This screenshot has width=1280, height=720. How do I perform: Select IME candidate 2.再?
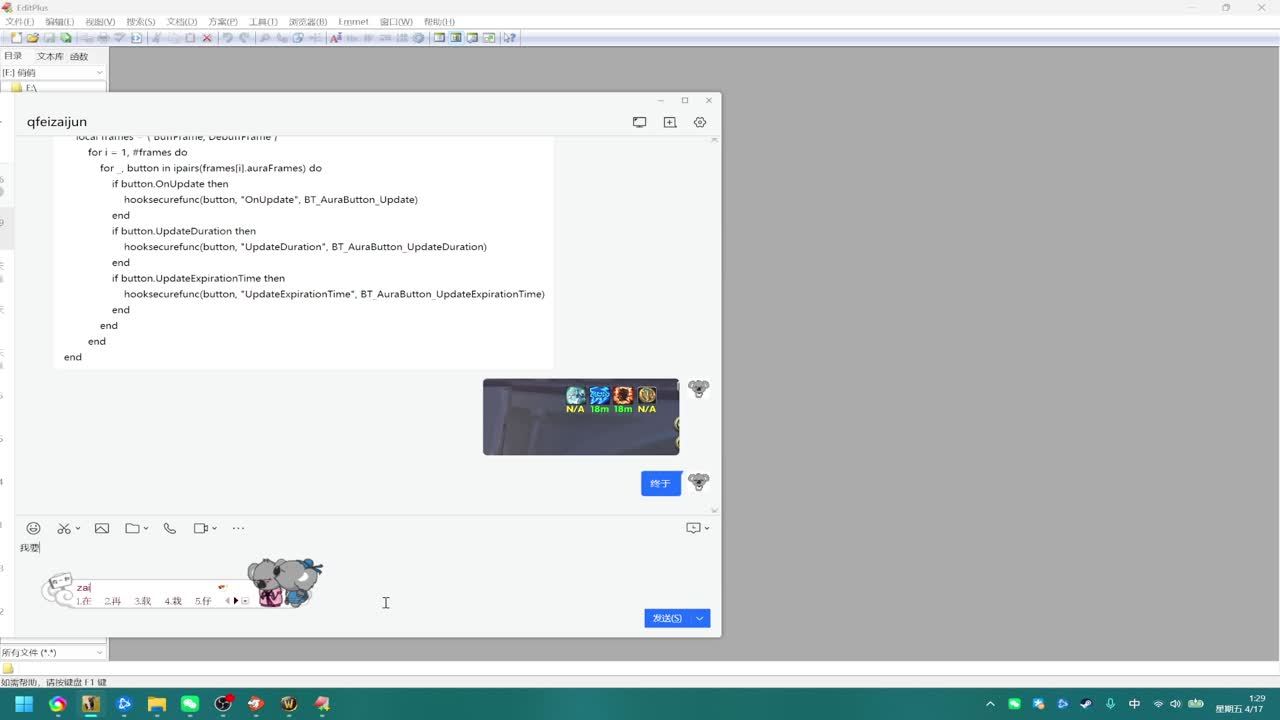point(113,601)
